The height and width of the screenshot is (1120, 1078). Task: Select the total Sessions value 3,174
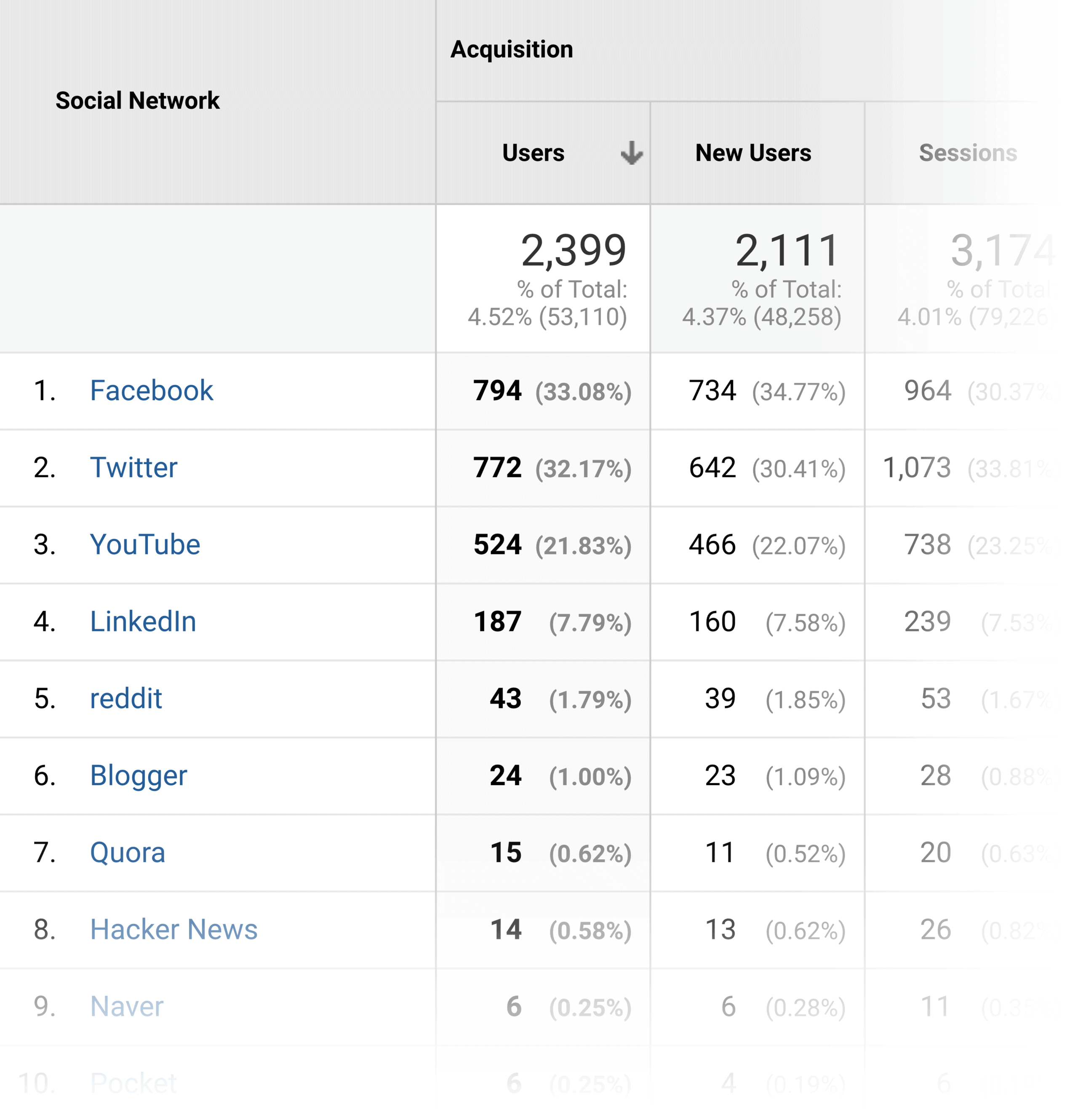[x=1003, y=251]
